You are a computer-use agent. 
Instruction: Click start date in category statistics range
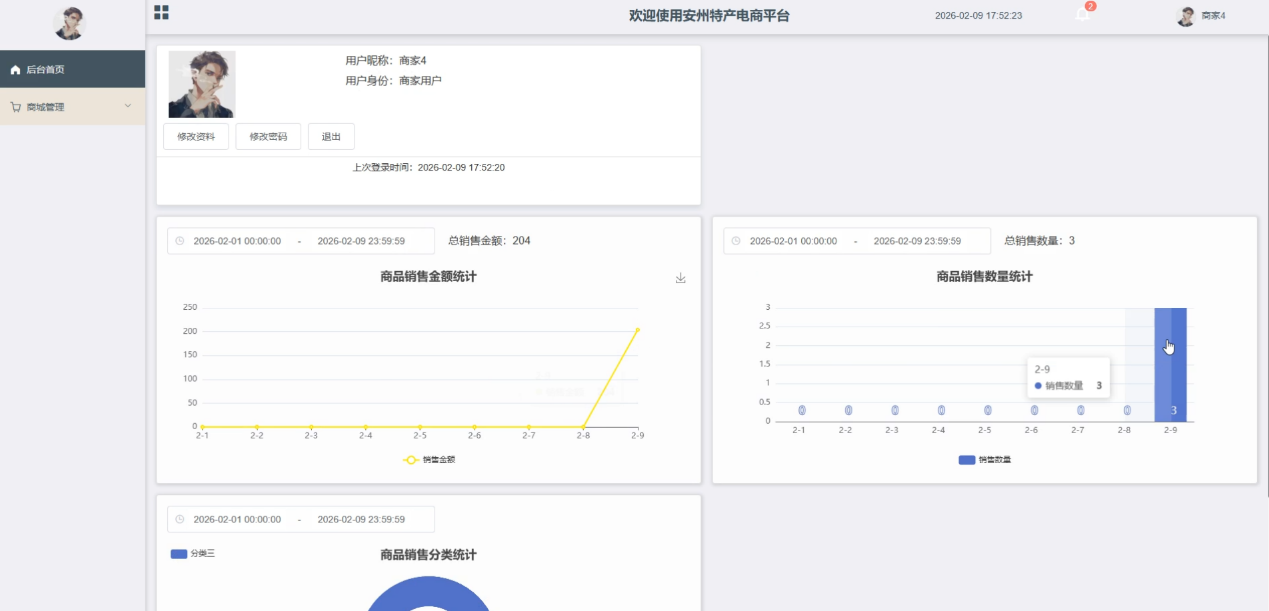(x=237, y=519)
